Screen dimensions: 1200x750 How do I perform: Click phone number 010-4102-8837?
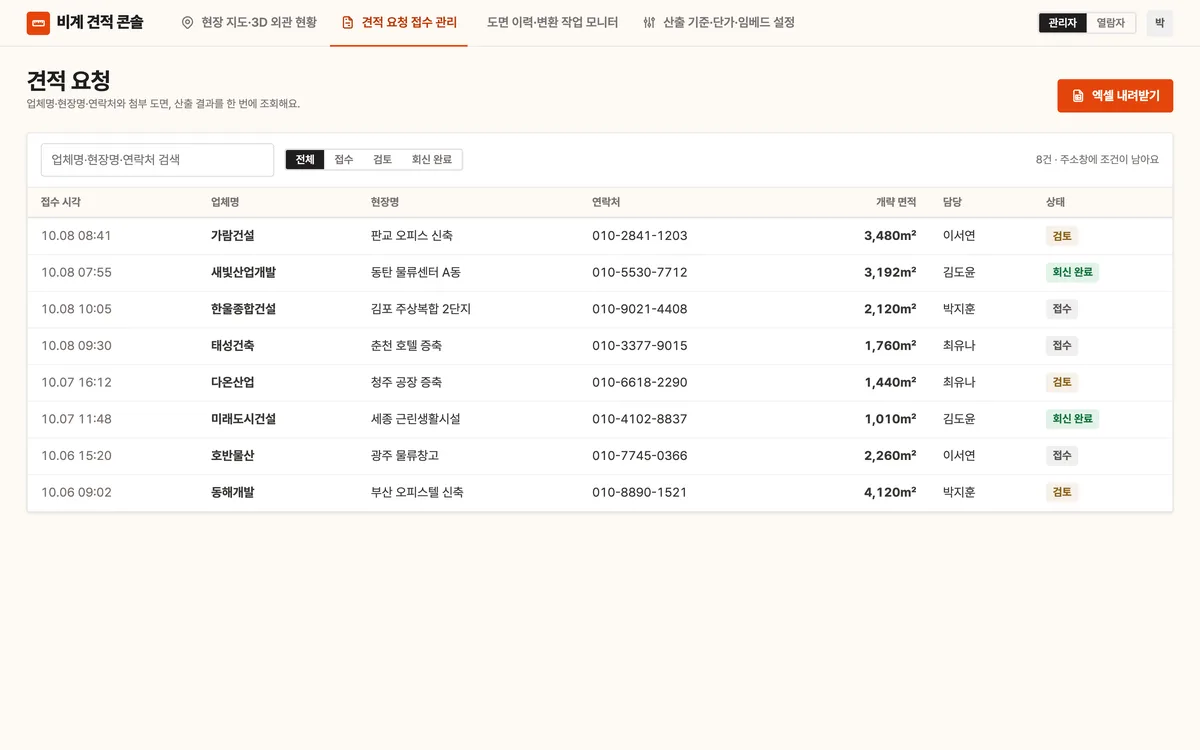coord(640,419)
